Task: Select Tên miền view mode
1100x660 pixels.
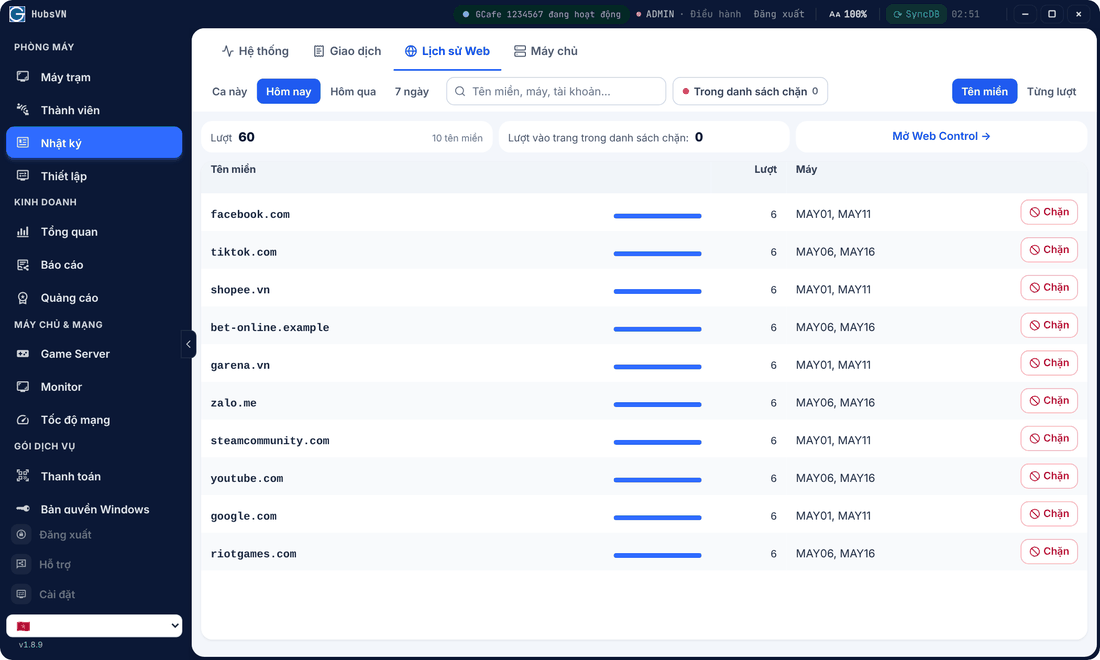Action: coord(984,92)
